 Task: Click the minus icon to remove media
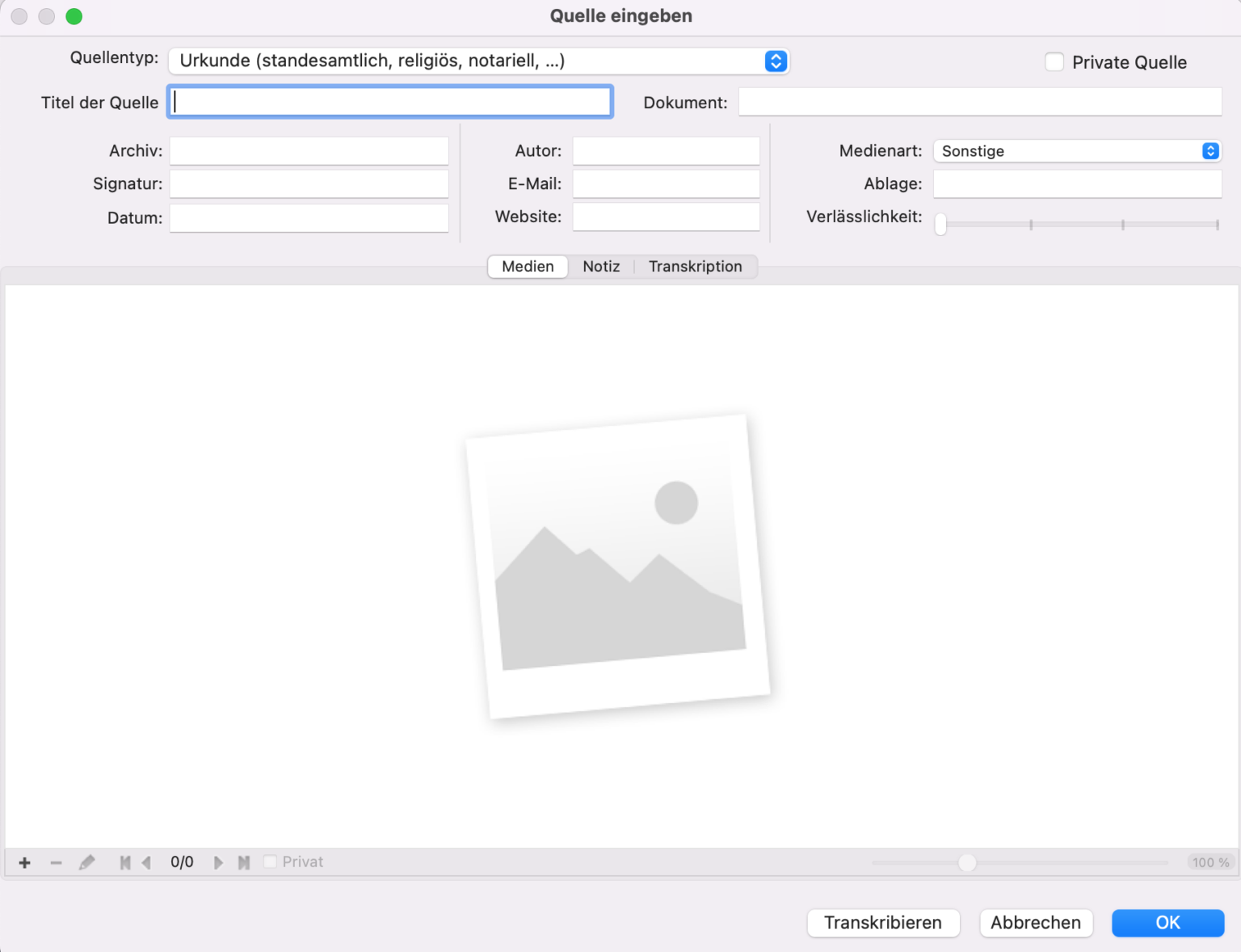pyautogui.click(x=56, y=862)
